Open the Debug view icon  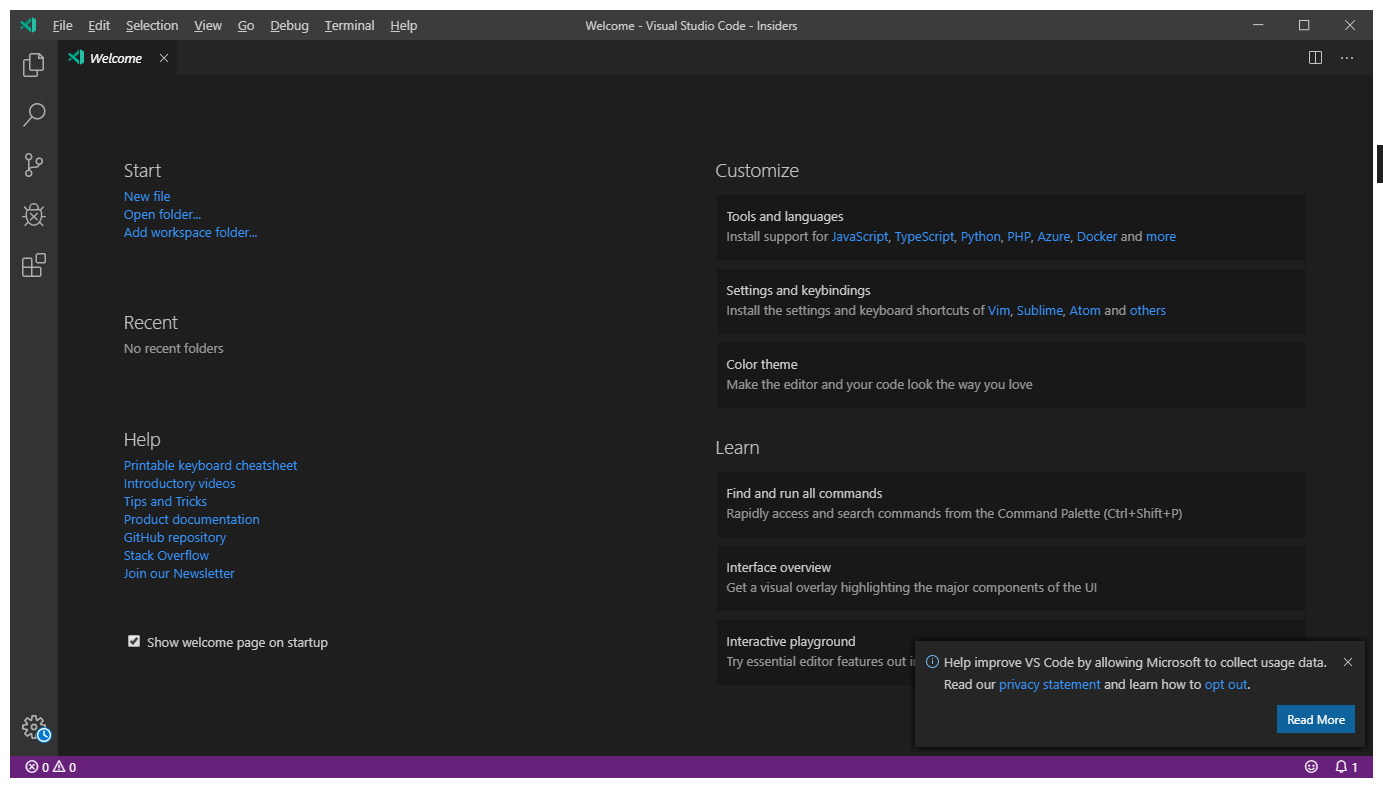tap(34, 215)
